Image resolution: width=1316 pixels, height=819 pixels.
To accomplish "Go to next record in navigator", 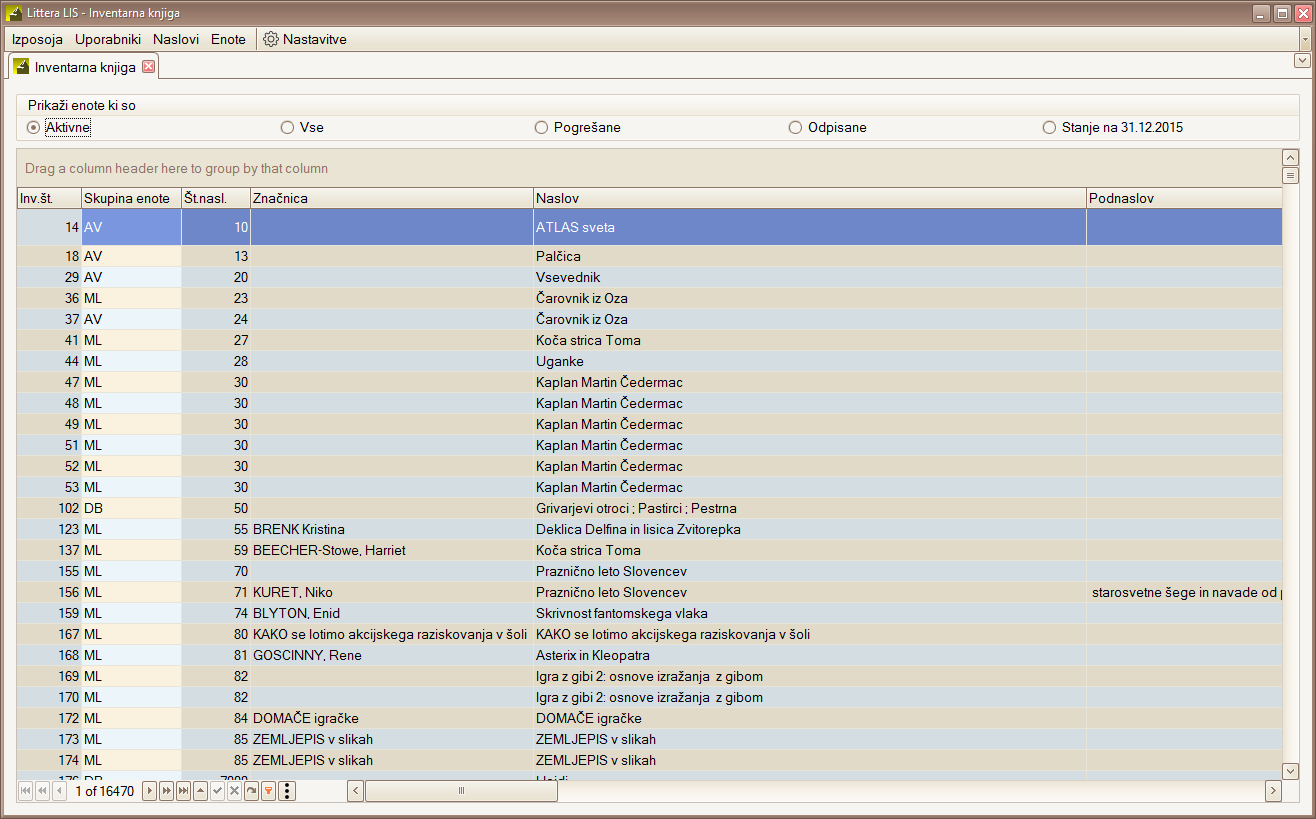I will coord(150,791).
